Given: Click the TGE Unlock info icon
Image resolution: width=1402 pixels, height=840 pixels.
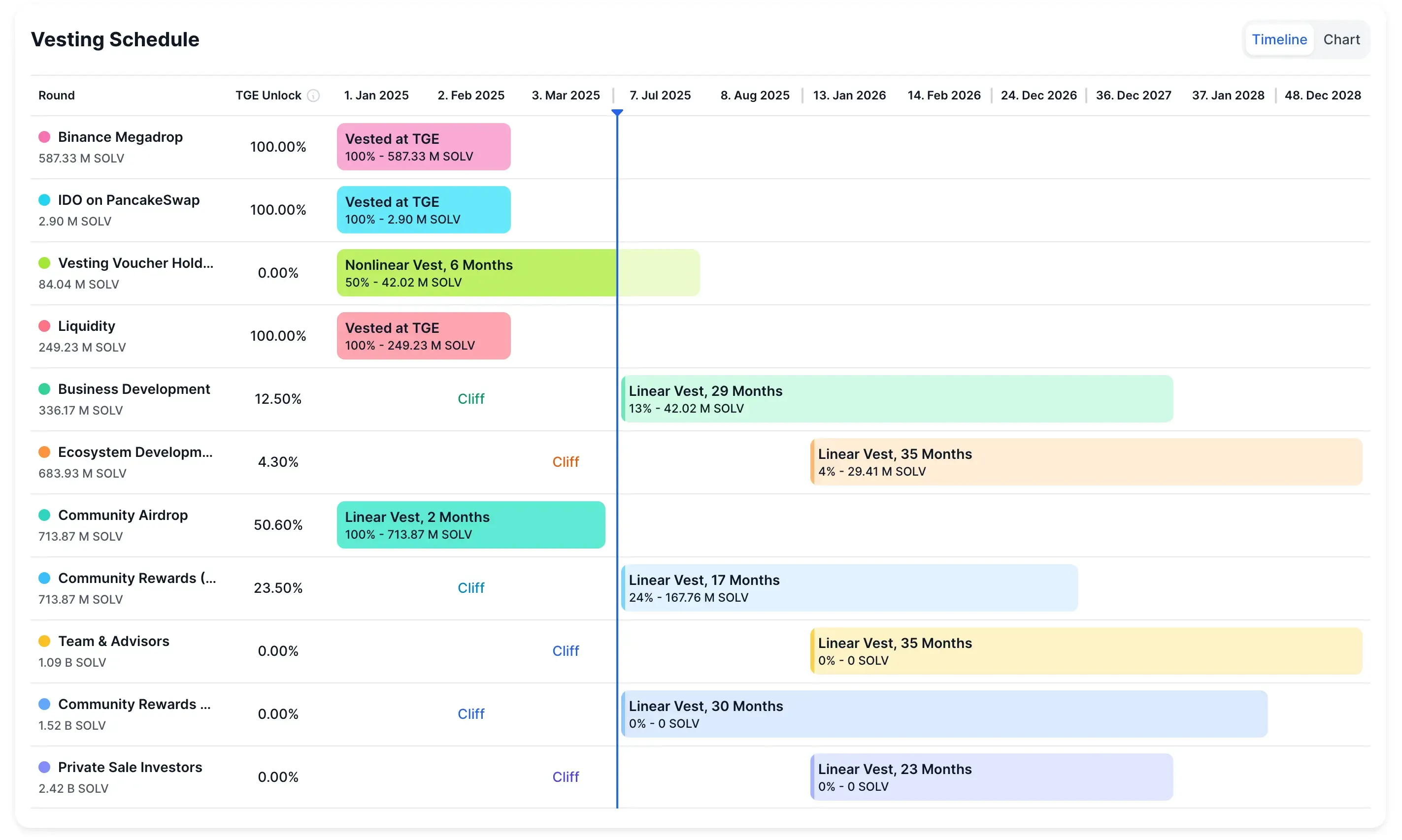Looking at the screenshot, I should pyautogui.click(x=313, y=96).
